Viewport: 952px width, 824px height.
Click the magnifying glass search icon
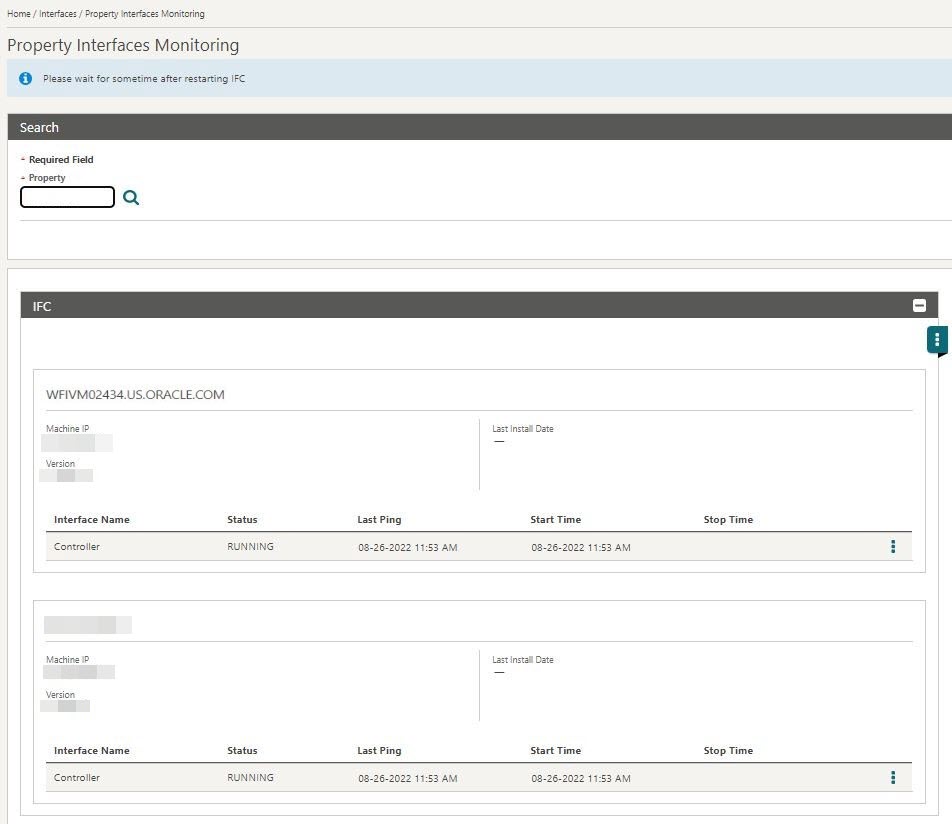point(131,197)
